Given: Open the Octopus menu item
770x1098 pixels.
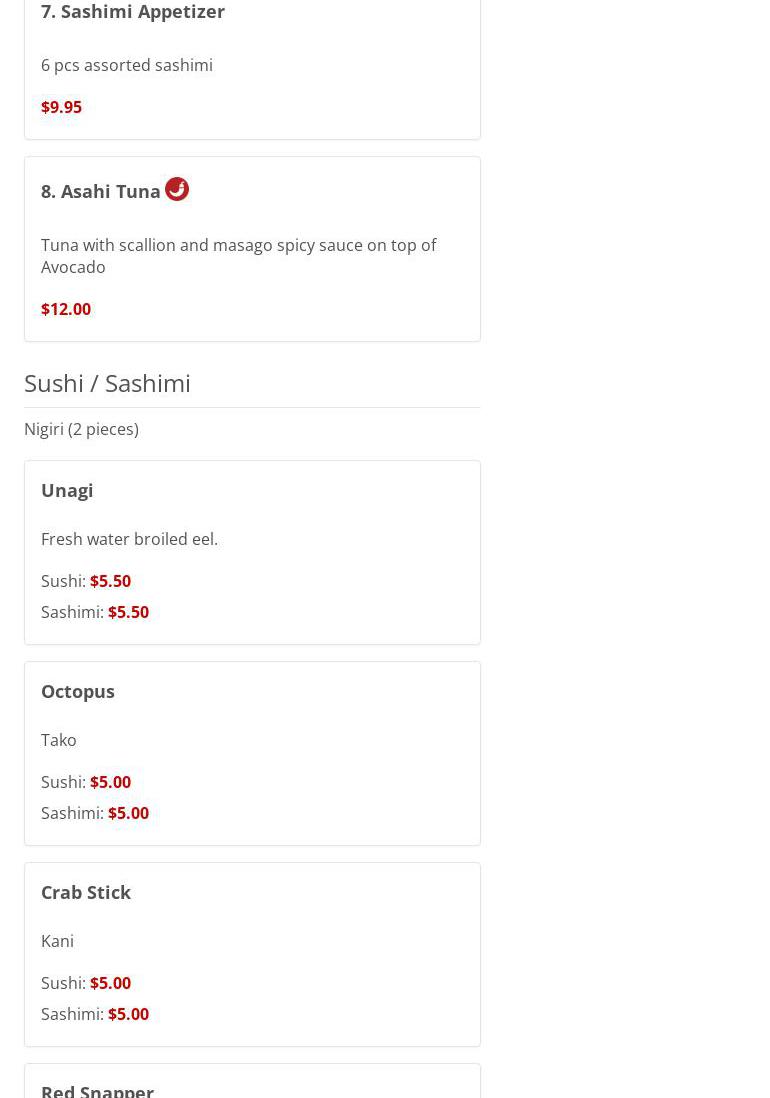Looking at the screenshot, I should pos(78,691).
